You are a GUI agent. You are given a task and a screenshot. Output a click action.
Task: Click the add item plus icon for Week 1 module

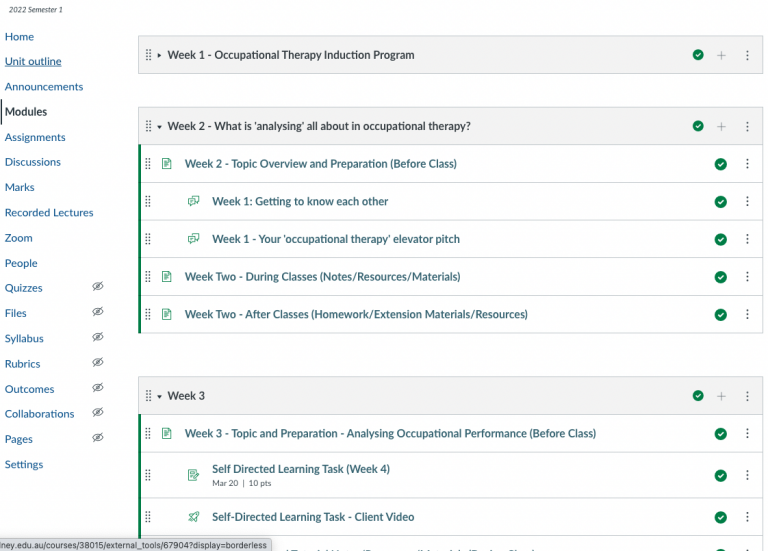[x=721, y=55]
